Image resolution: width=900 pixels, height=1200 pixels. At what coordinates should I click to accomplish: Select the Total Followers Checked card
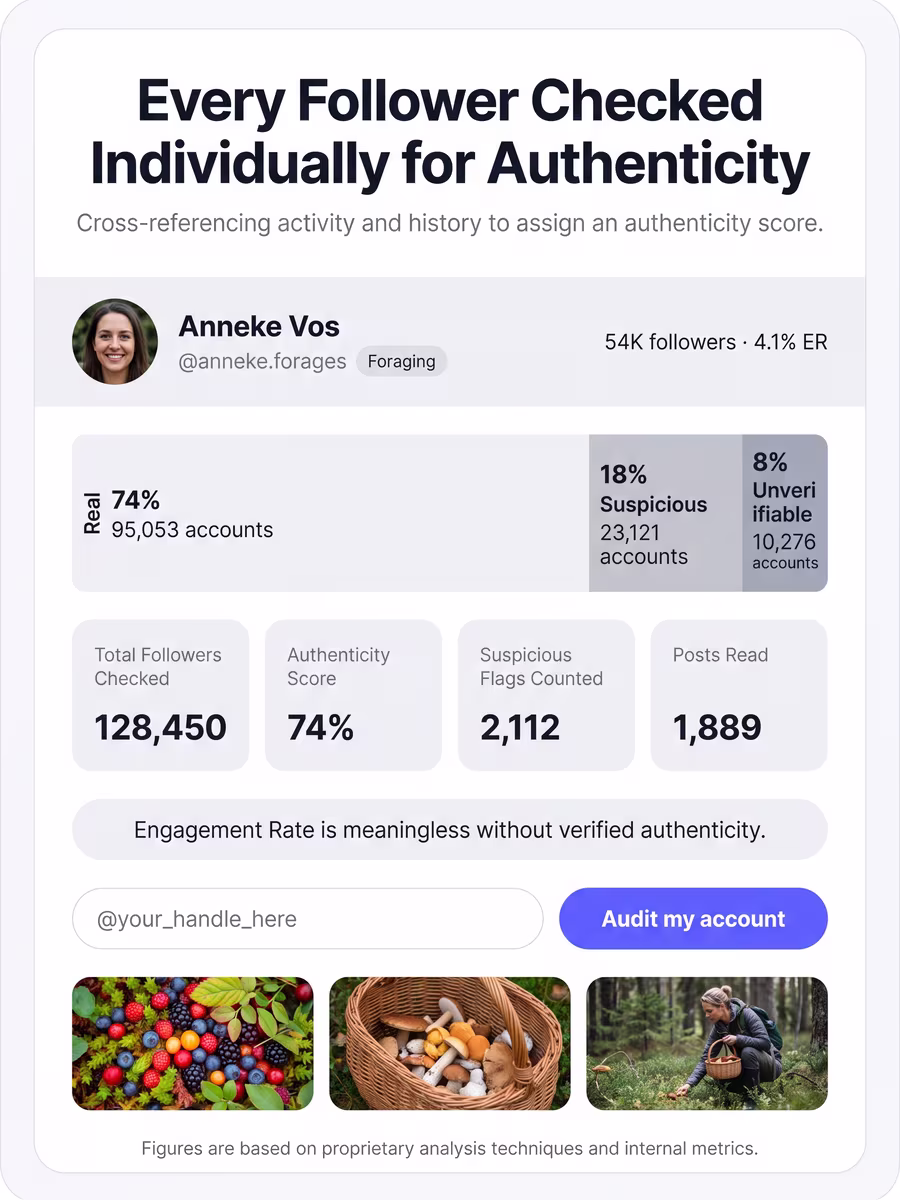(161, 695)
